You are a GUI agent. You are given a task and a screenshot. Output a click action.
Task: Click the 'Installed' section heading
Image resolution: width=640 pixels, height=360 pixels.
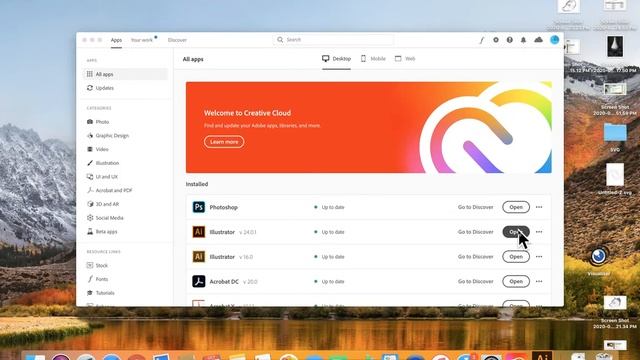tap(197, 184)
